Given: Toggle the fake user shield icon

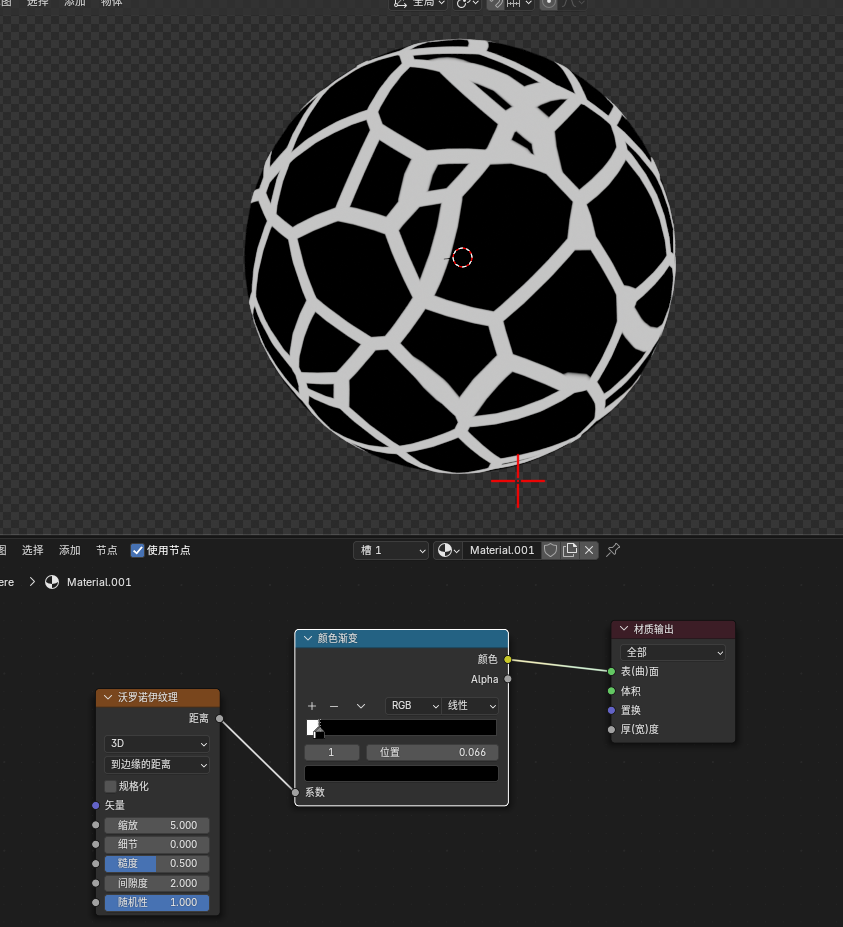Looking at the screenshot, I should click(x=550, y=550).
